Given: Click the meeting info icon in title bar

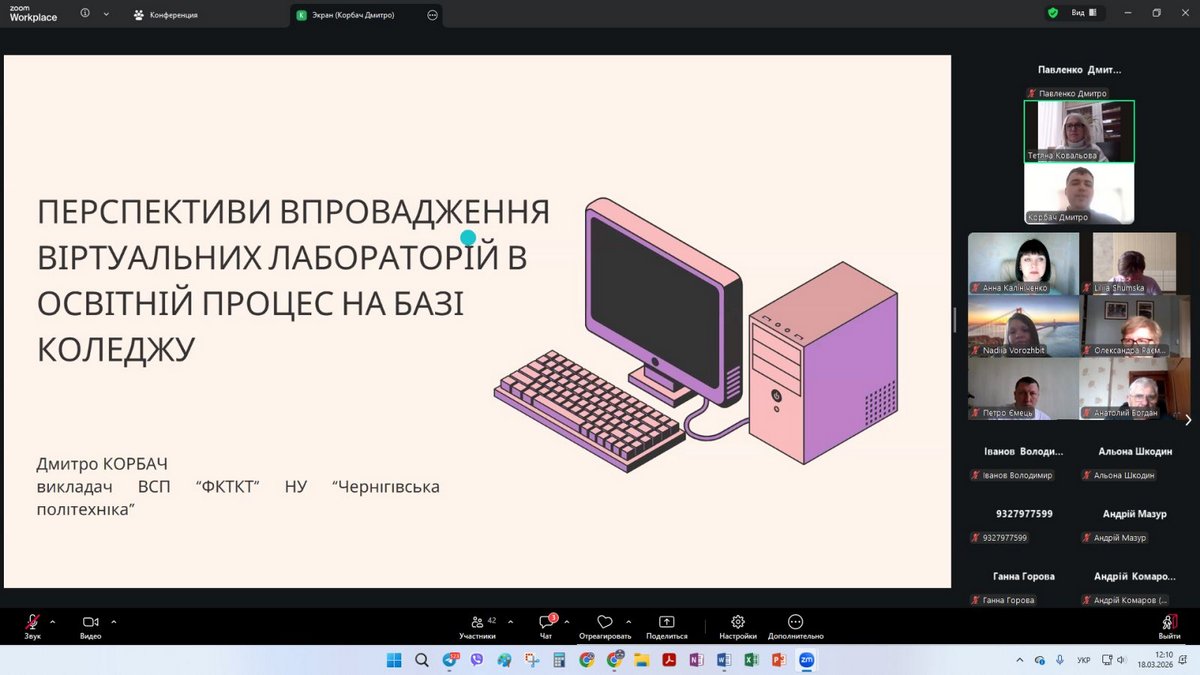Looking at the screenshot, I should tap(84, 14).
